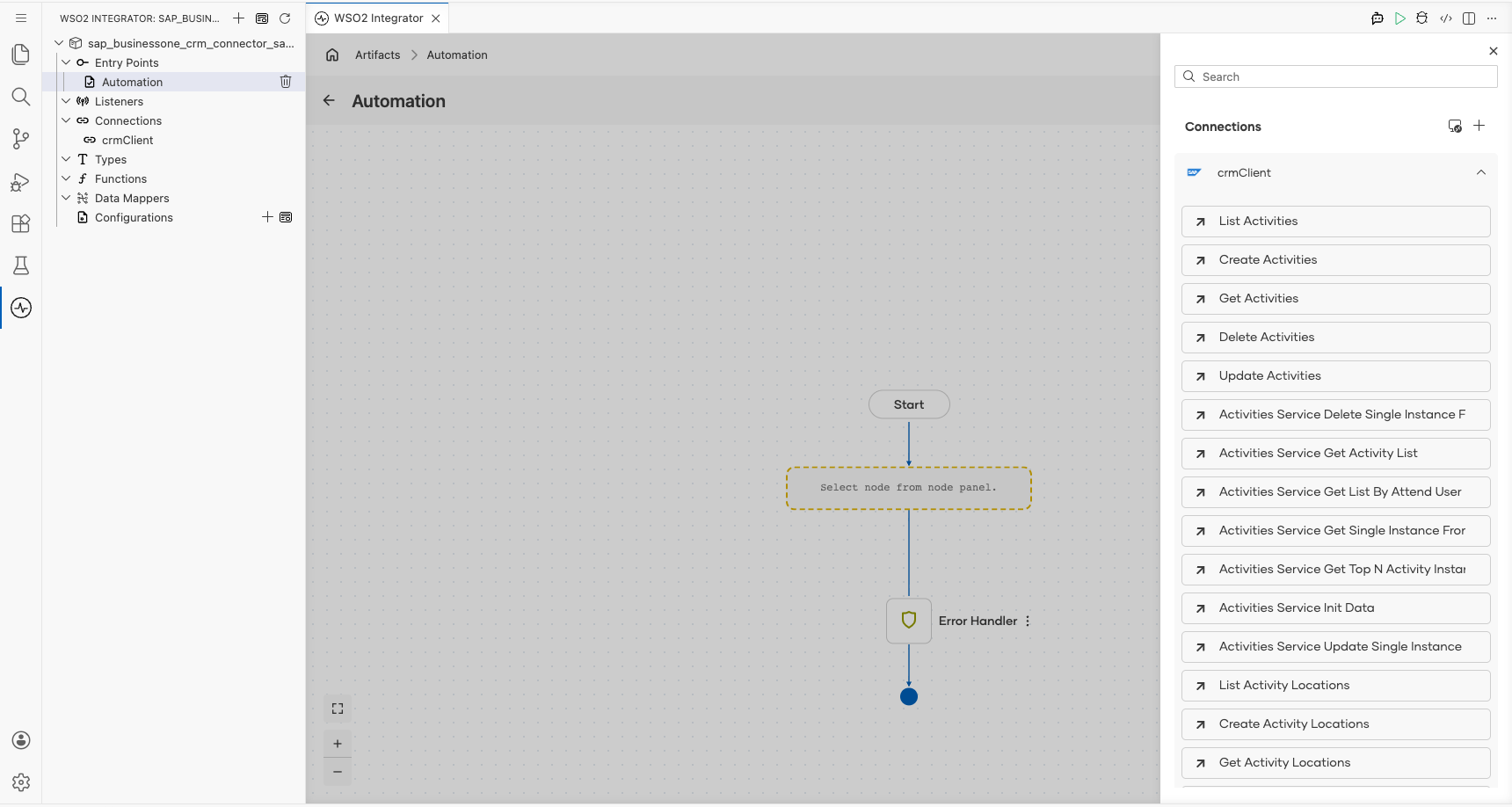The height and width of the screenshot is (807, 1512).
Task: Open the Source Control view
Action: coord(21,139)
